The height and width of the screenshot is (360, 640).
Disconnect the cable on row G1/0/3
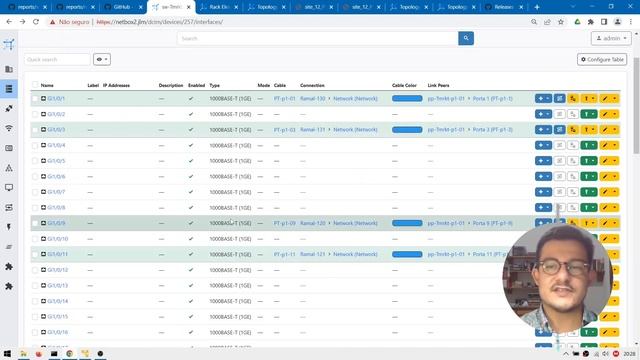[573, 130]
